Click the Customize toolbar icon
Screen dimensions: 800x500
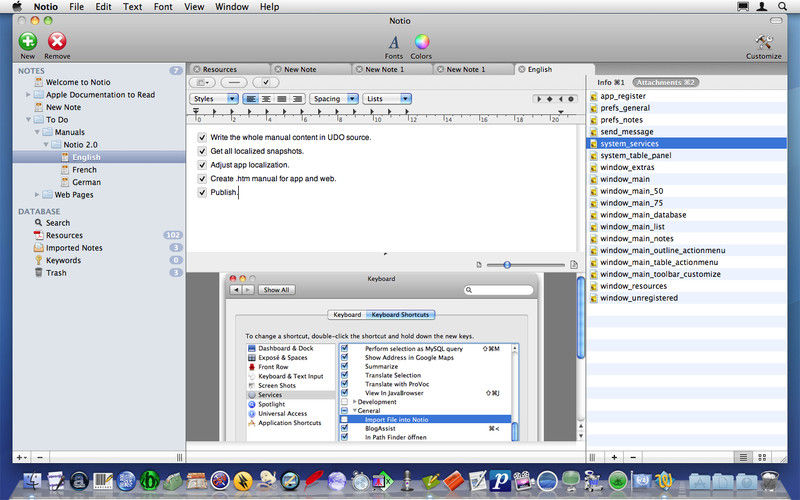point(763,42)
